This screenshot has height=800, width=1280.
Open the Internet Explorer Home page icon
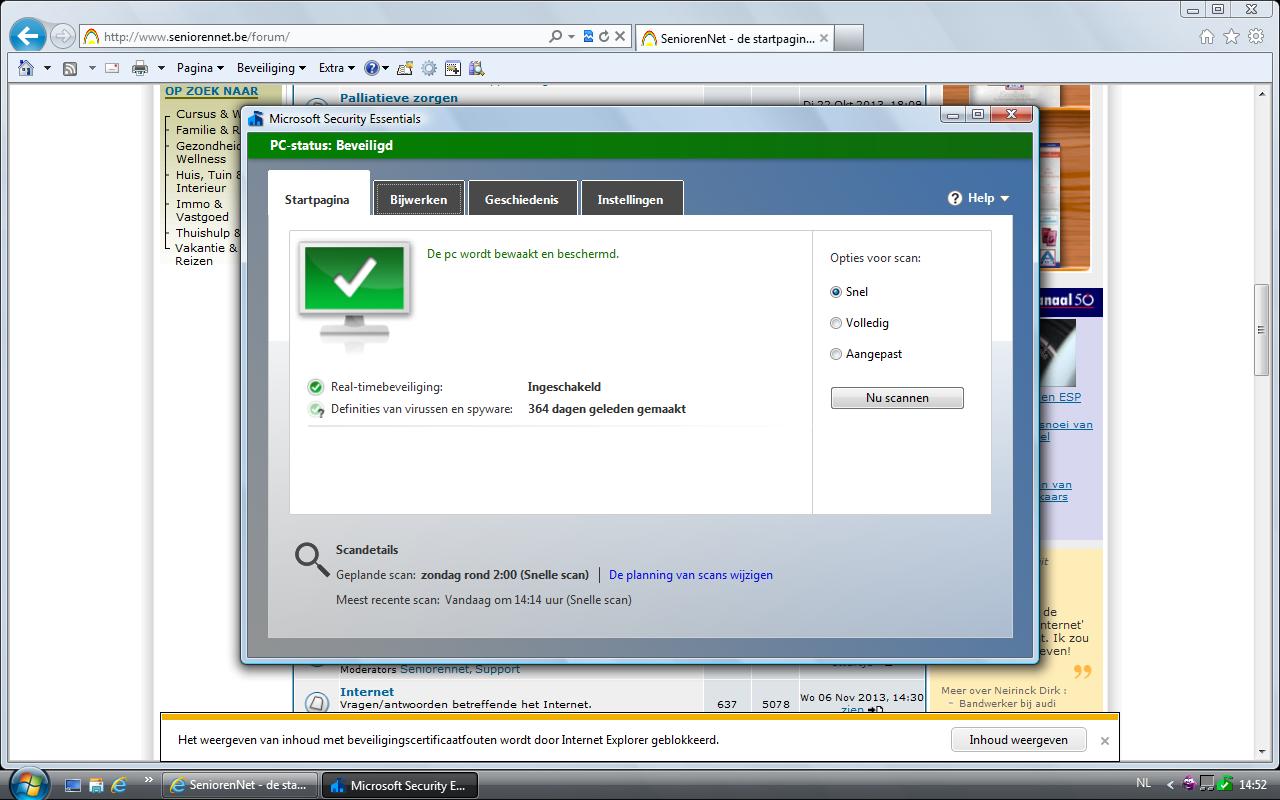pyautogui.click(x=26, y=68)
